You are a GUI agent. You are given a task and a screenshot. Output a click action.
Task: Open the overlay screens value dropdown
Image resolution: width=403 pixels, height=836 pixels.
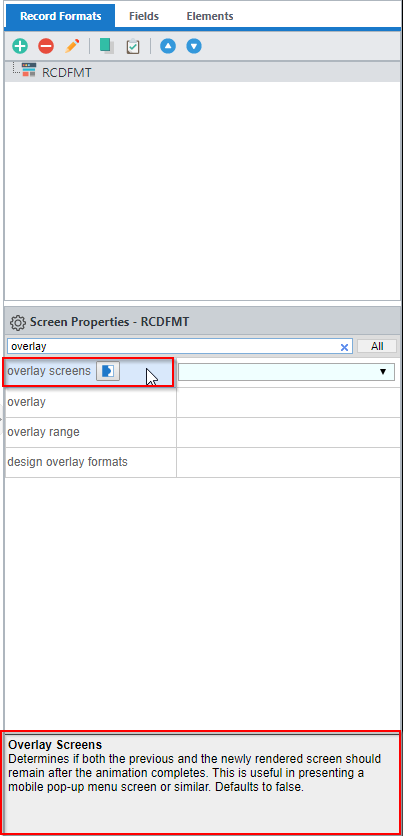(x=286, y=372)
